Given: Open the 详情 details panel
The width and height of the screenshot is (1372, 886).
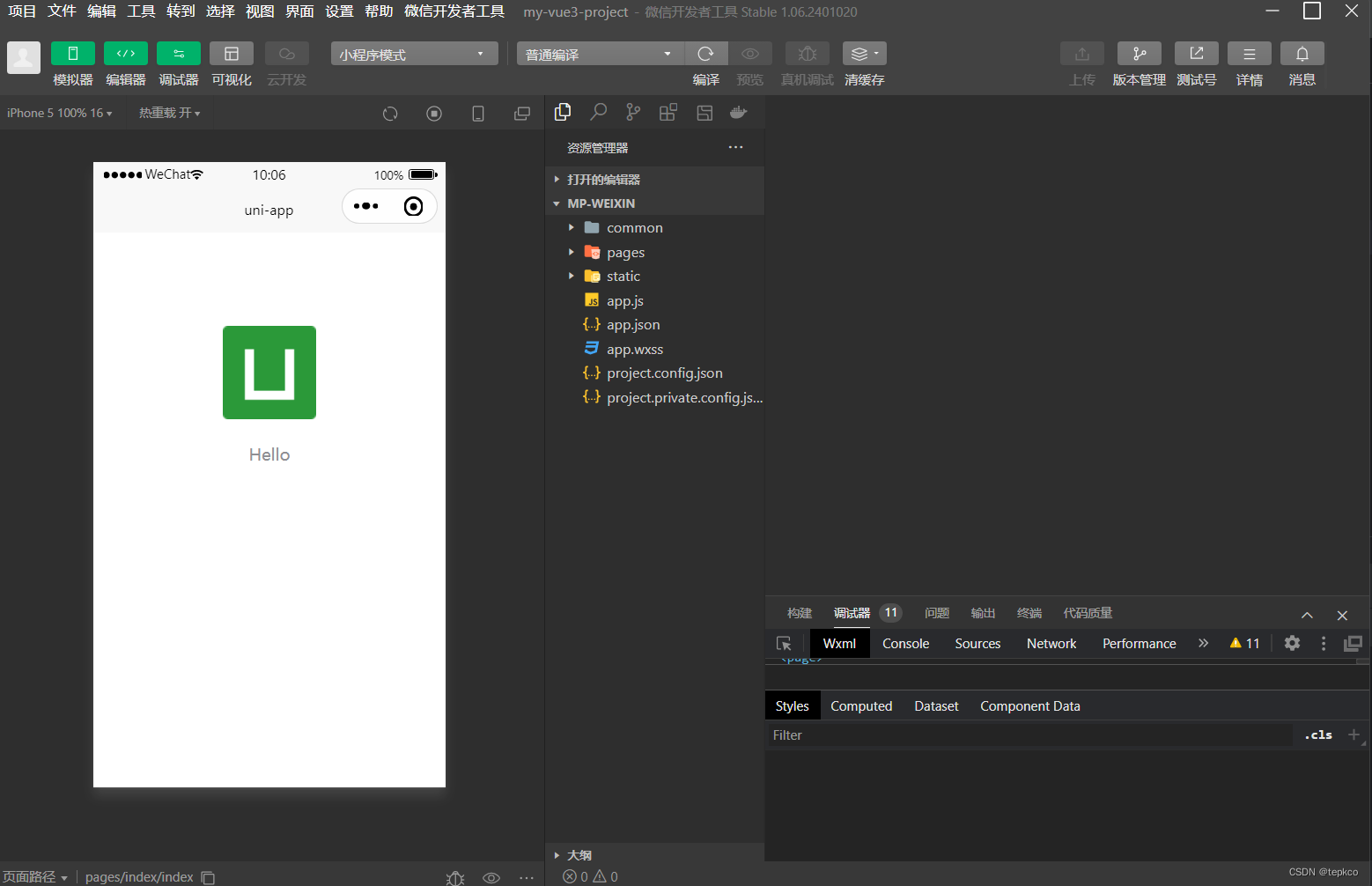Looking at the screenshot, I should (1250, 54).
